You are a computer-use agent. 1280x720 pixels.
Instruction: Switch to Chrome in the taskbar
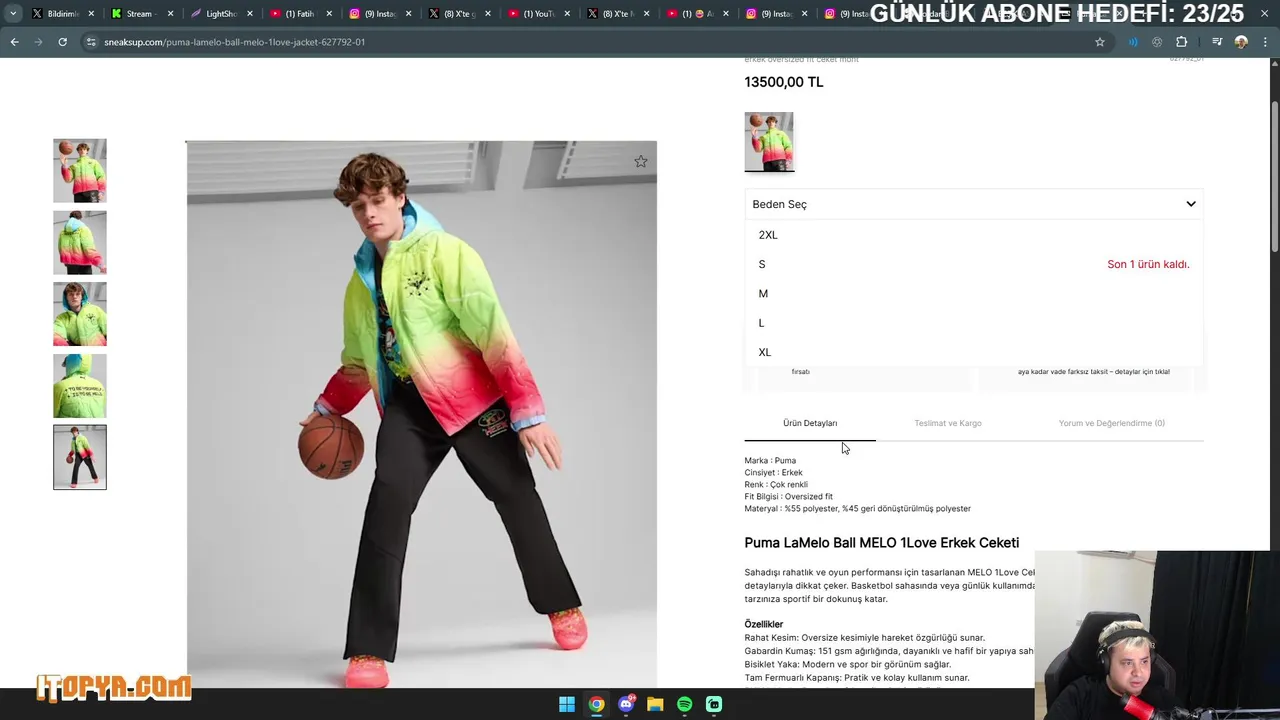596,704
